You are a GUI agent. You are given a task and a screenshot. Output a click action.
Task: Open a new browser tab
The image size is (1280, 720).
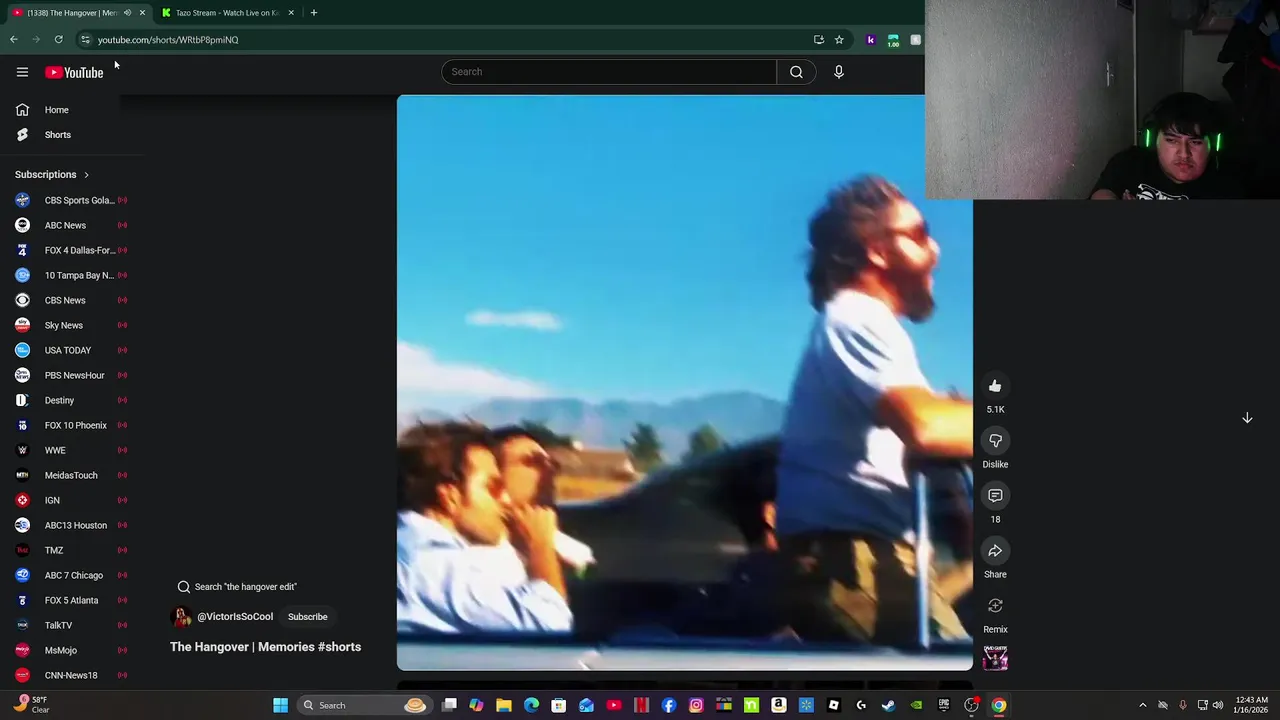[314, 13]
